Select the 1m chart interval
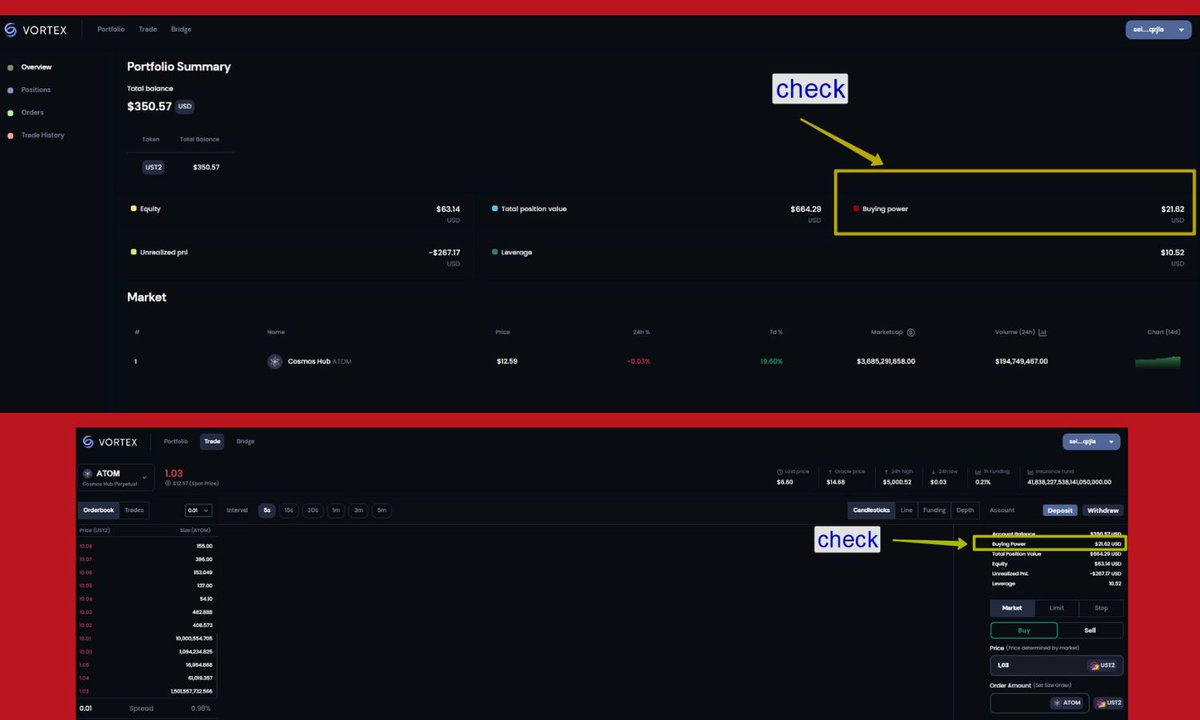Viewport: 1200px width, 720px height. pos(335,510)
